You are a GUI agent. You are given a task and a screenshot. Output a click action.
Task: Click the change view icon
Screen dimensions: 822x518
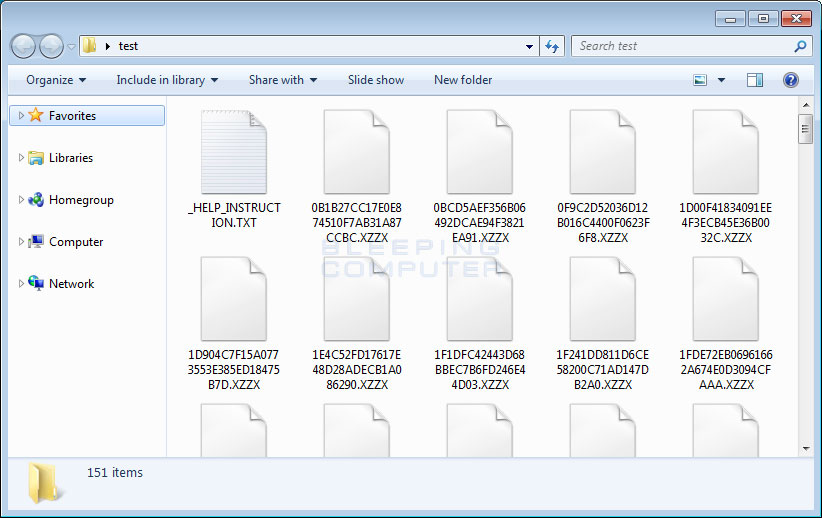pos(701,80)
